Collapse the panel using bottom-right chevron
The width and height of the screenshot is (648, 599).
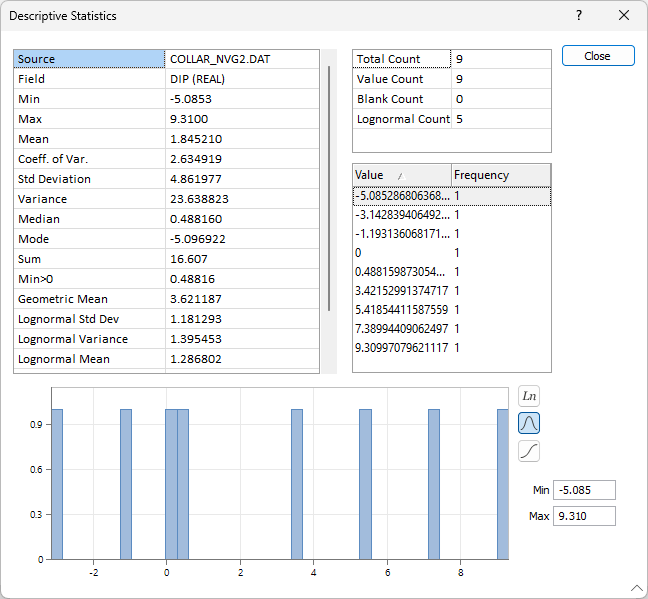click(636, 588)
